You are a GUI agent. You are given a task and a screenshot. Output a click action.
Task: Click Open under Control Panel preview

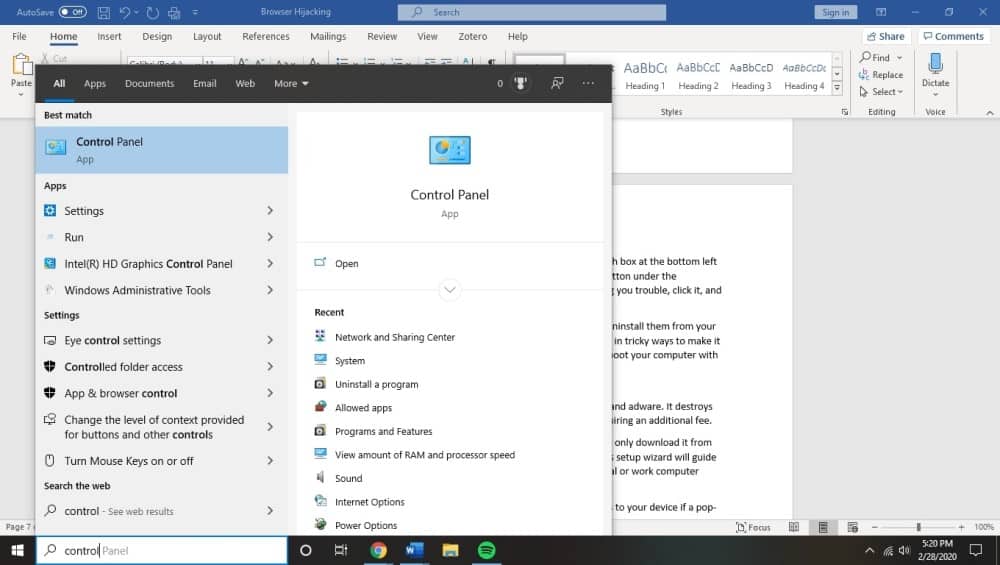click(346, 263)
